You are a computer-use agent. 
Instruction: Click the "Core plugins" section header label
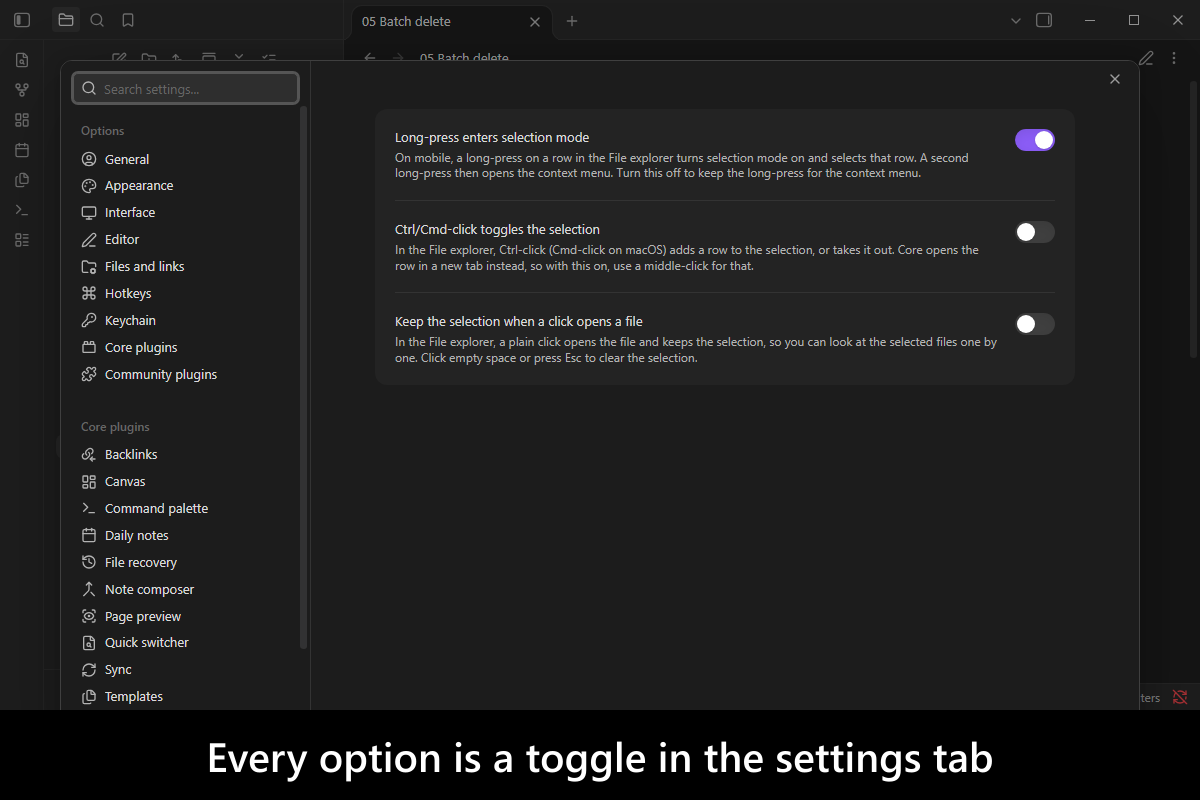click(115, 427)
